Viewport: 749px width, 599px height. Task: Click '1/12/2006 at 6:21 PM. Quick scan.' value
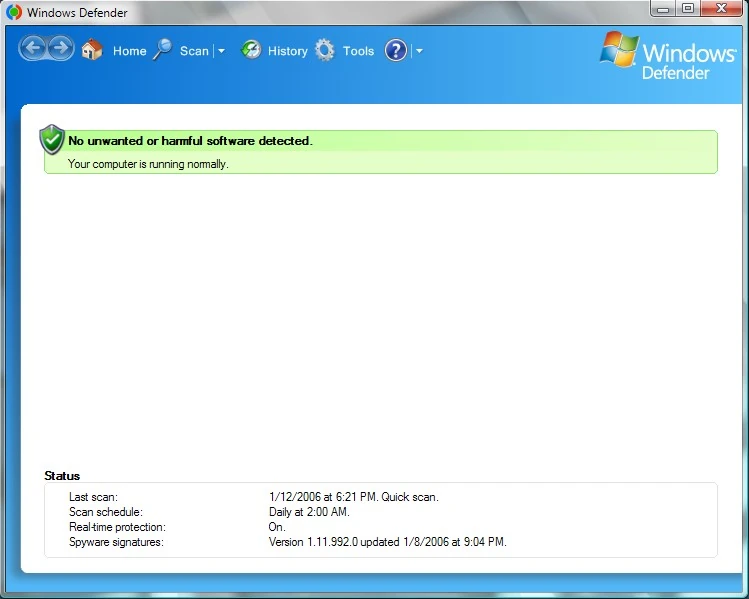[x=353, y=497]
